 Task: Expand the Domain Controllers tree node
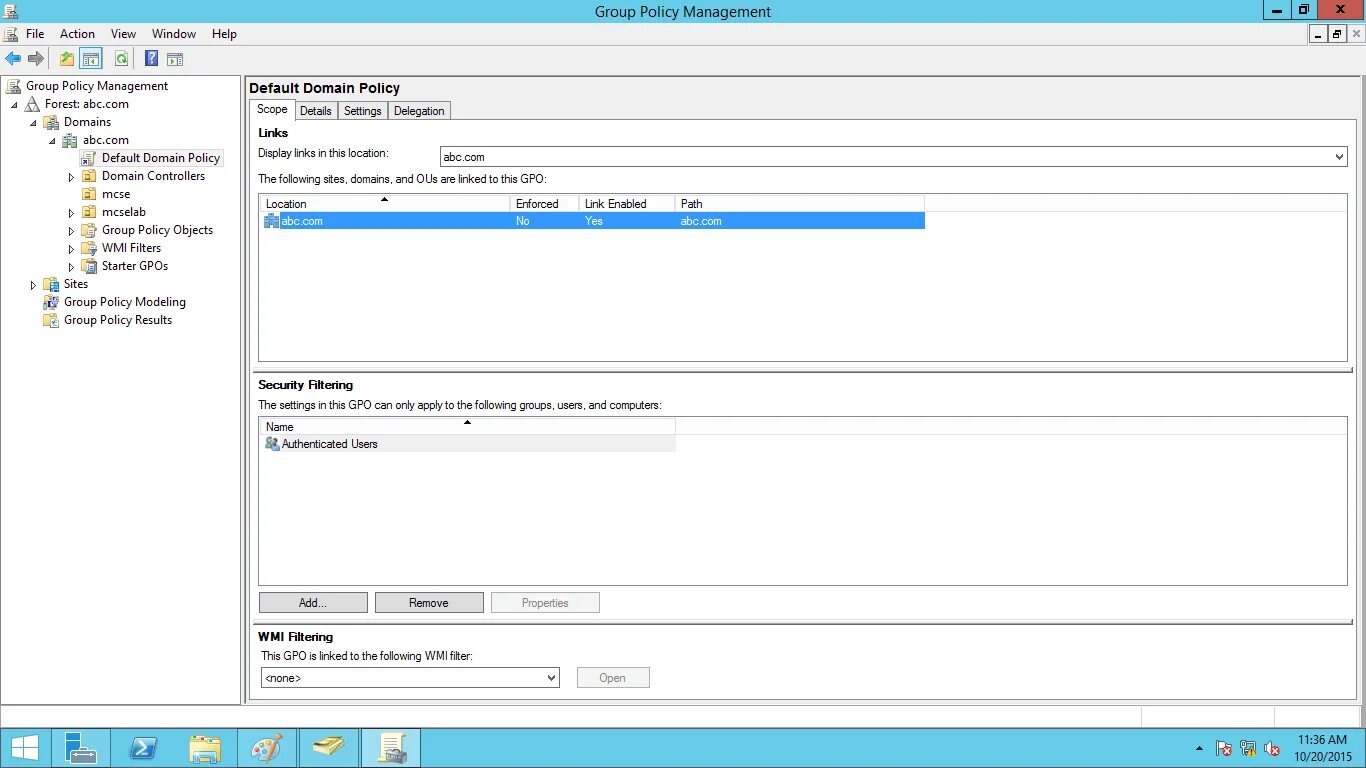70,175
